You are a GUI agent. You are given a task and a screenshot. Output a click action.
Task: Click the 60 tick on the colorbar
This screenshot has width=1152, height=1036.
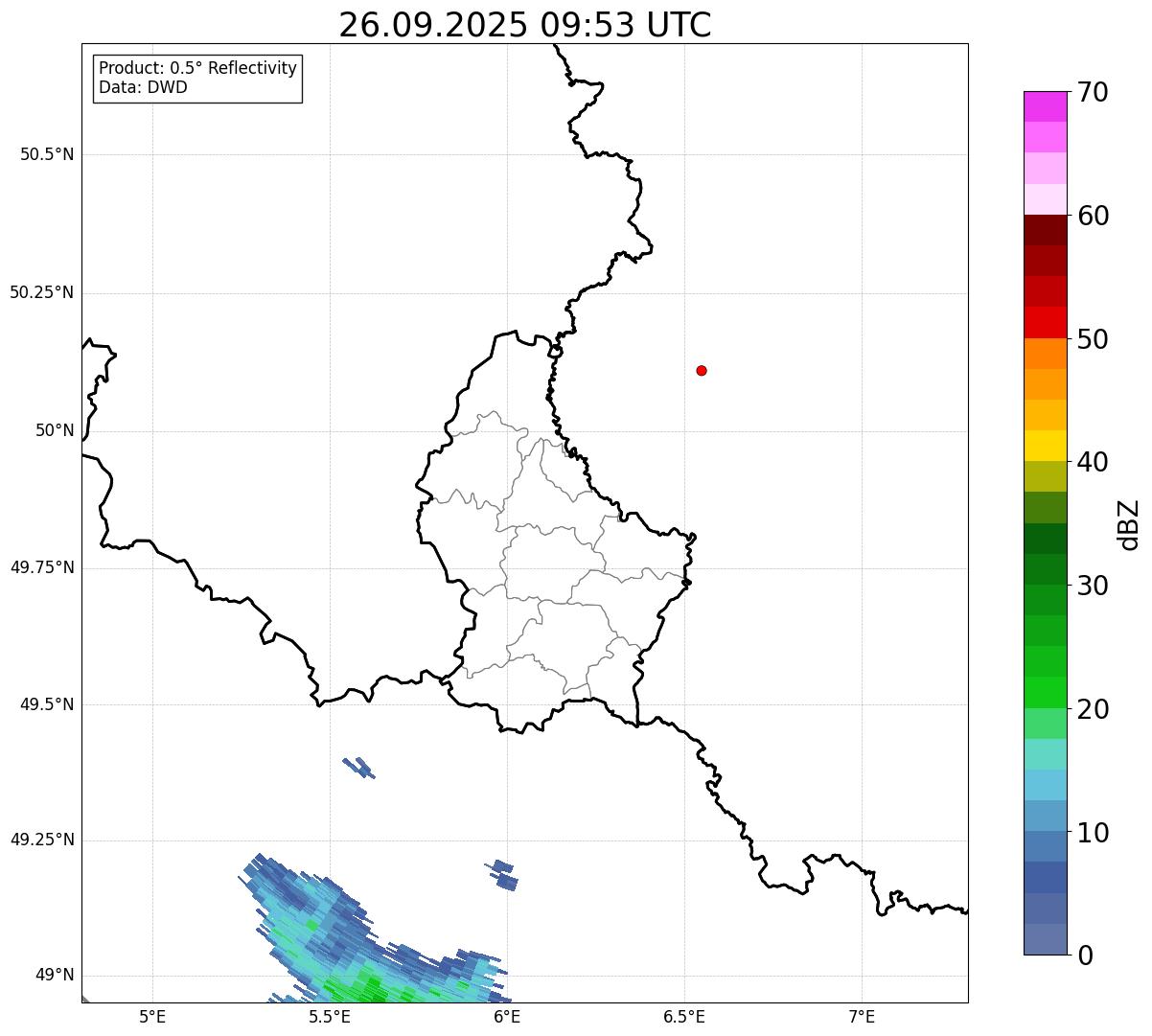pyautogui.click(x=1093, y=216)
